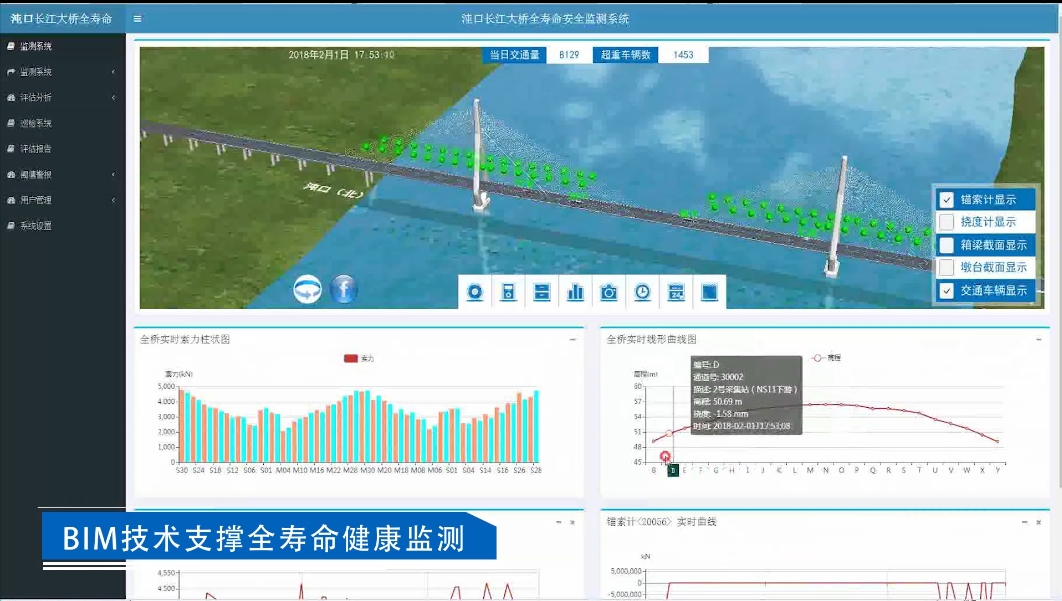This screenshot has height=601, width=1062.
Task: Uncheck the 交通车辆显示 checkbox
Action: click(x=946, y=290)
